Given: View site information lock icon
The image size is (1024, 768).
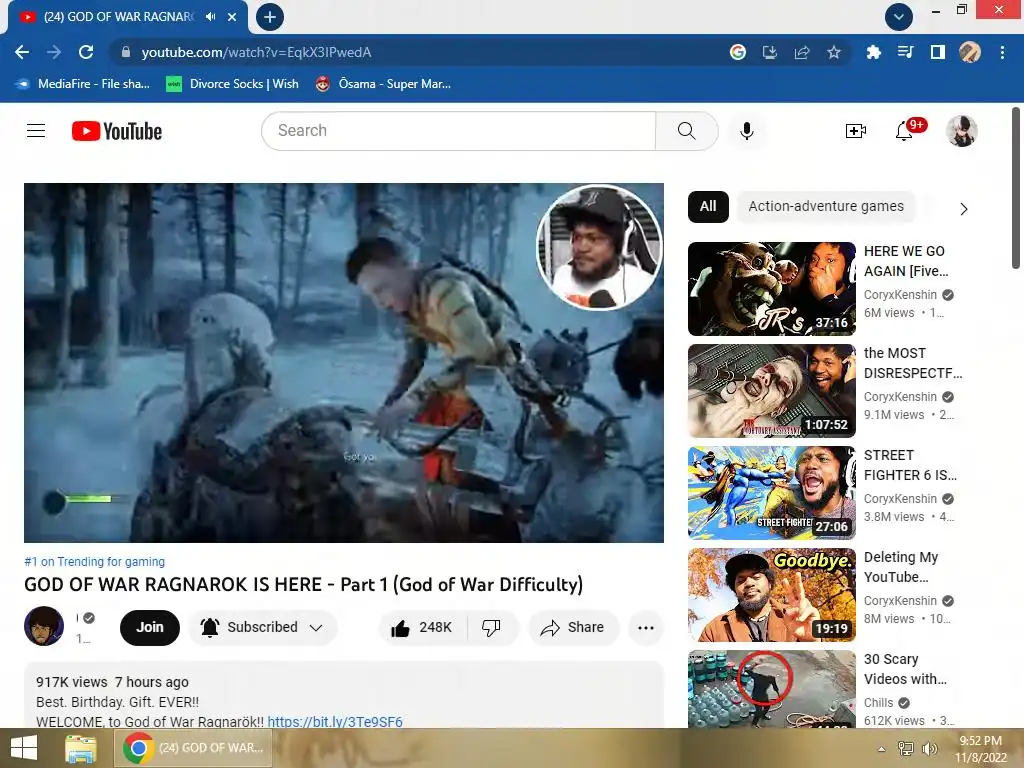Looking at the screenshot, I should click(126, 52).
